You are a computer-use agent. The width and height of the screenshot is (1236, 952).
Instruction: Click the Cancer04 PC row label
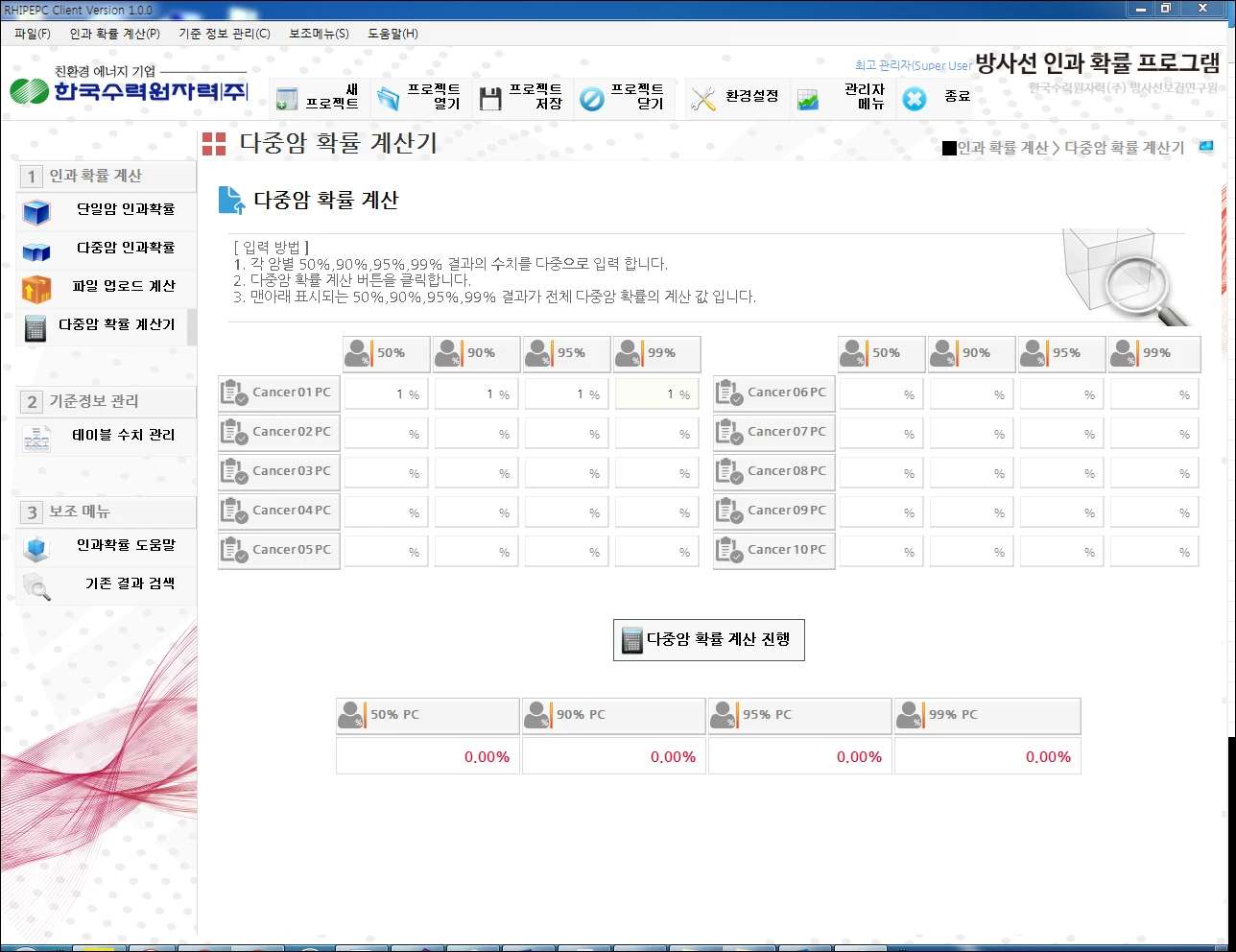[279, 512]
